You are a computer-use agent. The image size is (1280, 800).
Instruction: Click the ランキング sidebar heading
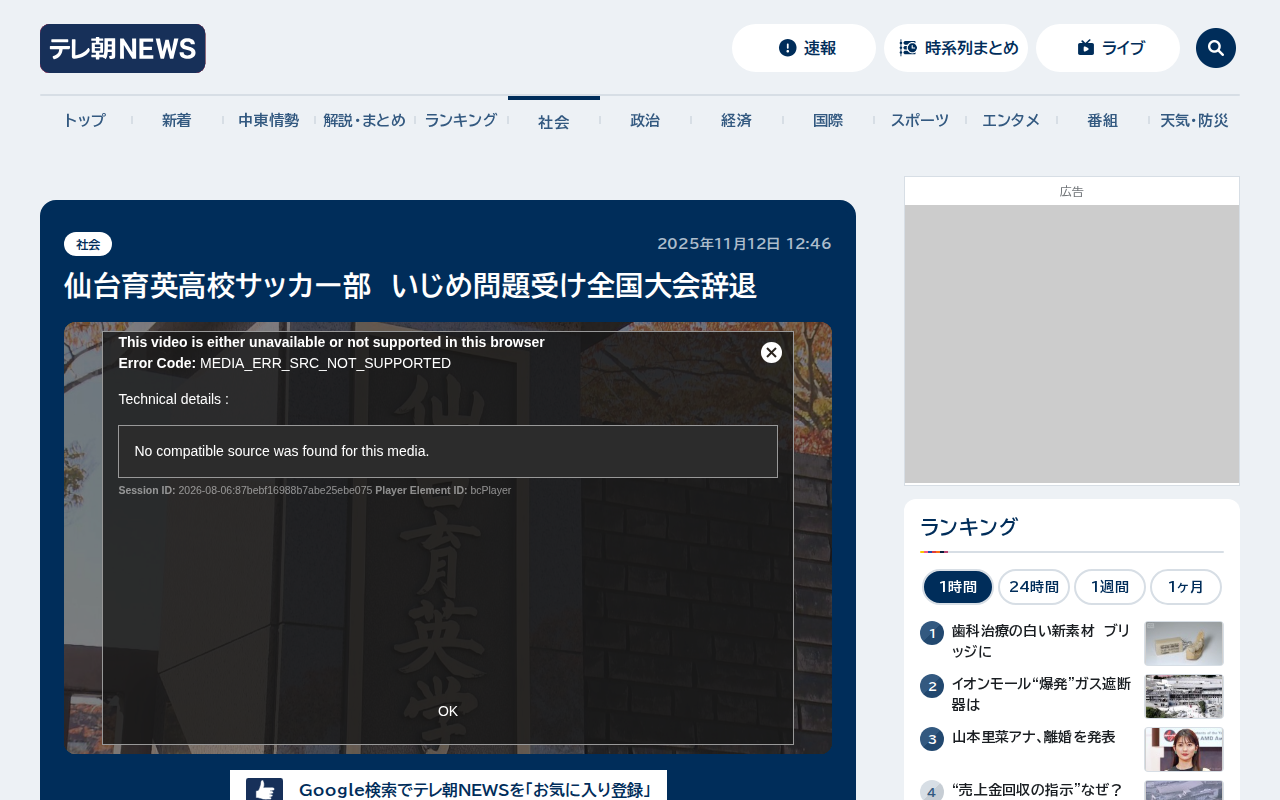969,527
